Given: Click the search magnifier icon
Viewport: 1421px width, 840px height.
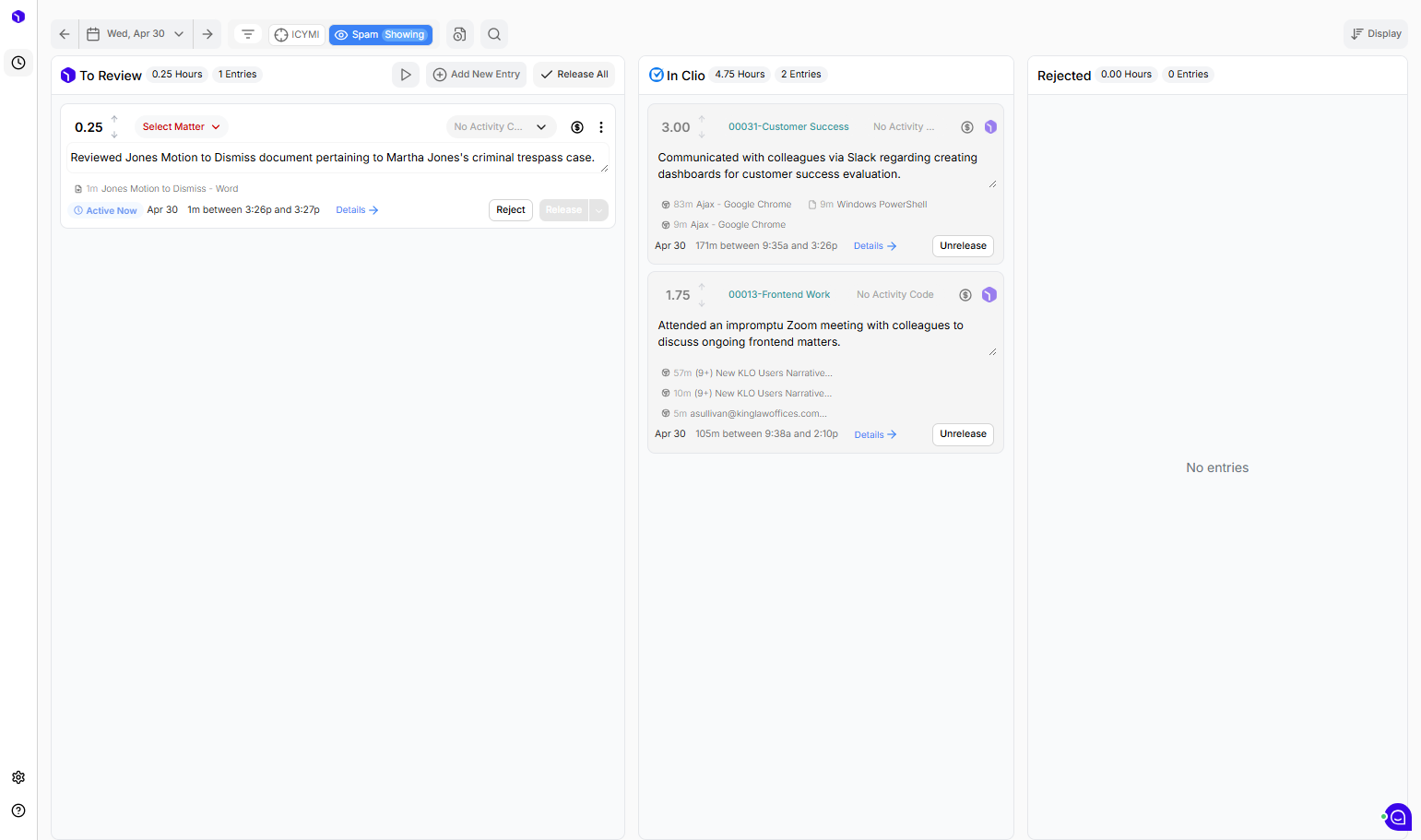Looking at the screenshot, I should pyautogui.click(x=494, y=34).
